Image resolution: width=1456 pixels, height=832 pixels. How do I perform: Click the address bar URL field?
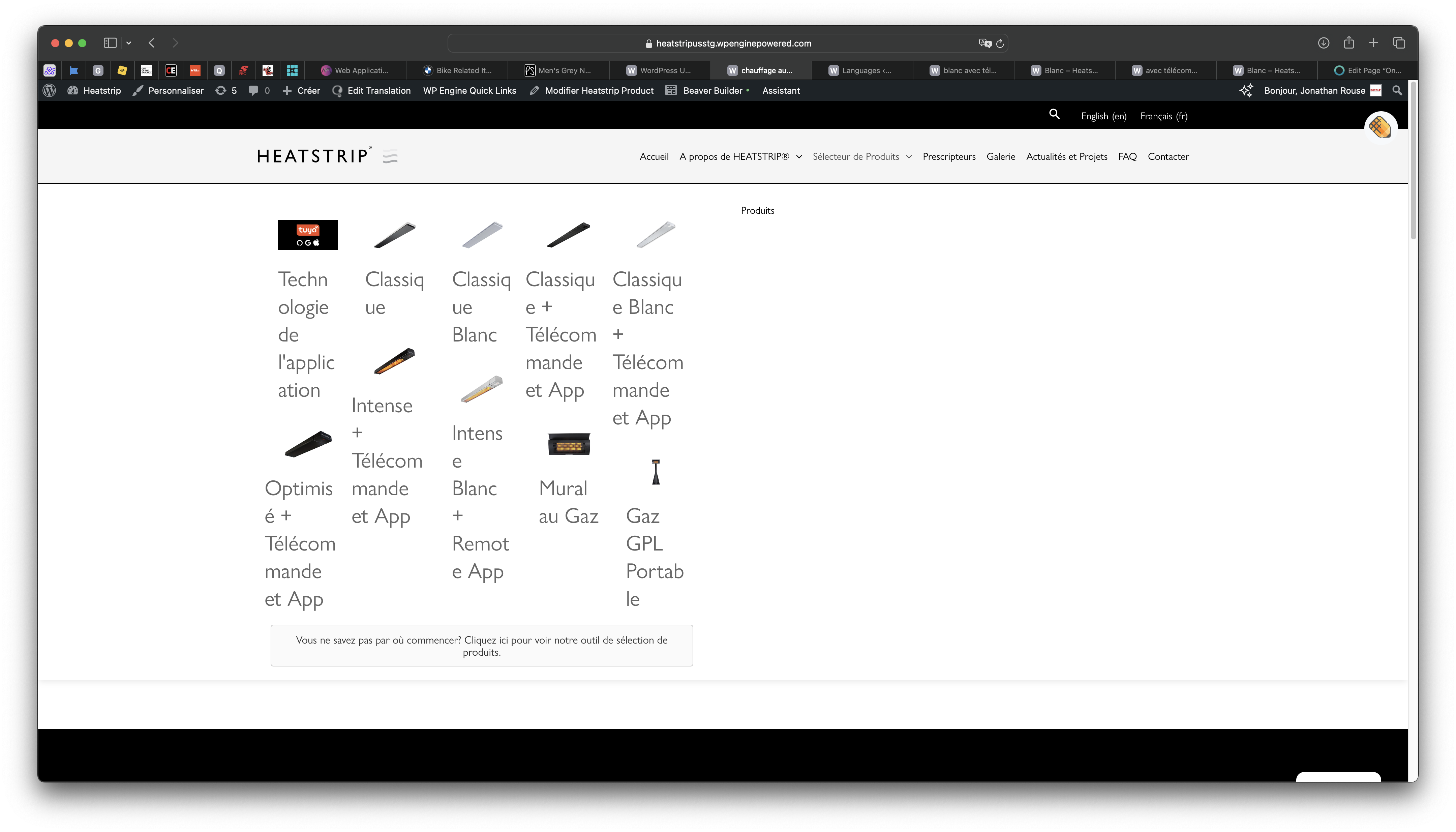(x=727, y=43)
